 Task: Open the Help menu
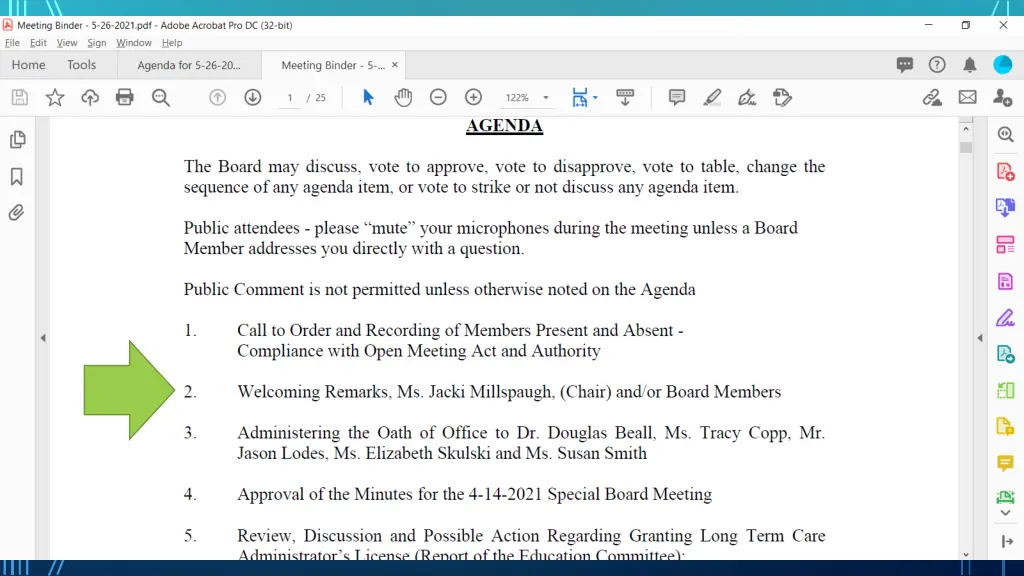pyautogui.click(x=172, y=42)
